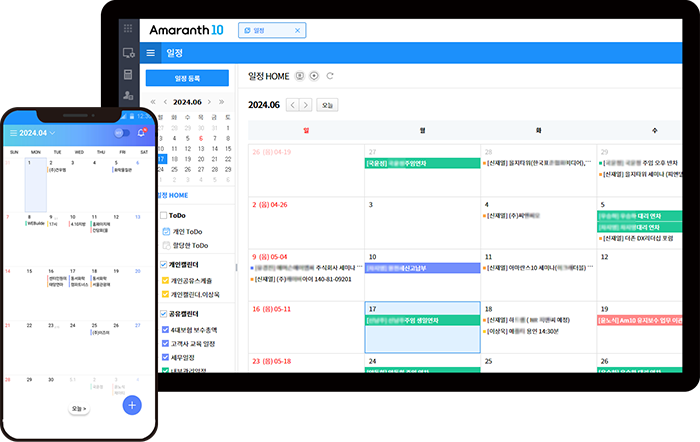700x442 pixels.
Task: Go to previous month in main calendar
Action: click(x=292, y=105)
